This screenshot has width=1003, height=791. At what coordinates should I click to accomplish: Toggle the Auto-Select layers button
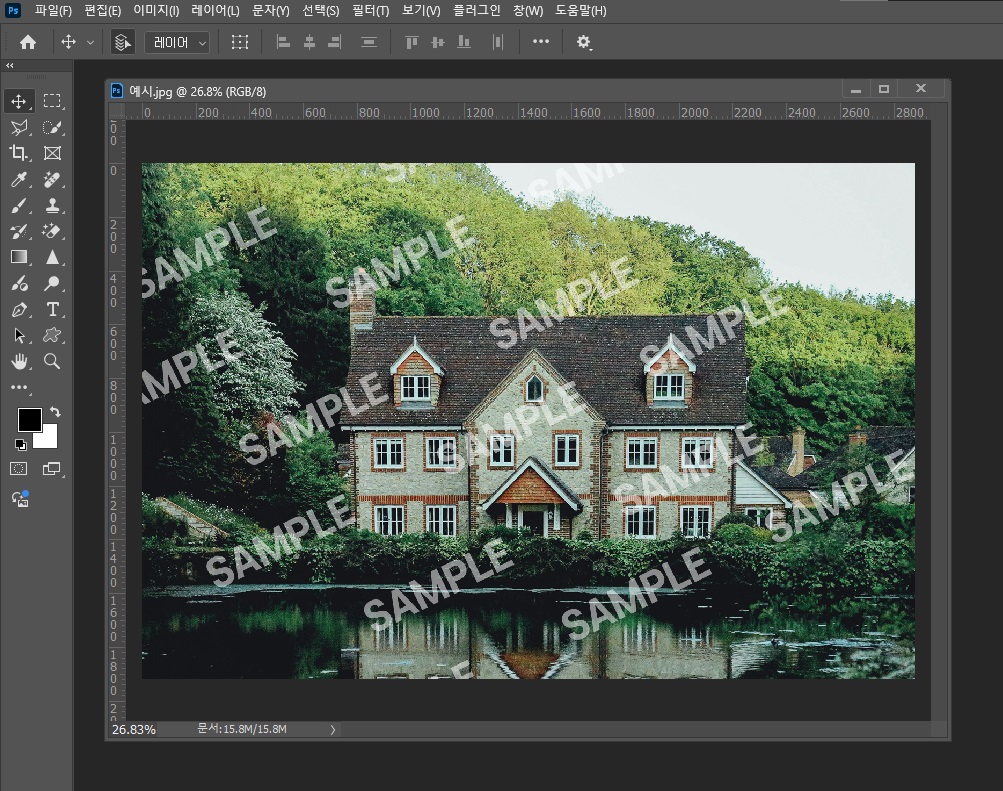[122, 42]
